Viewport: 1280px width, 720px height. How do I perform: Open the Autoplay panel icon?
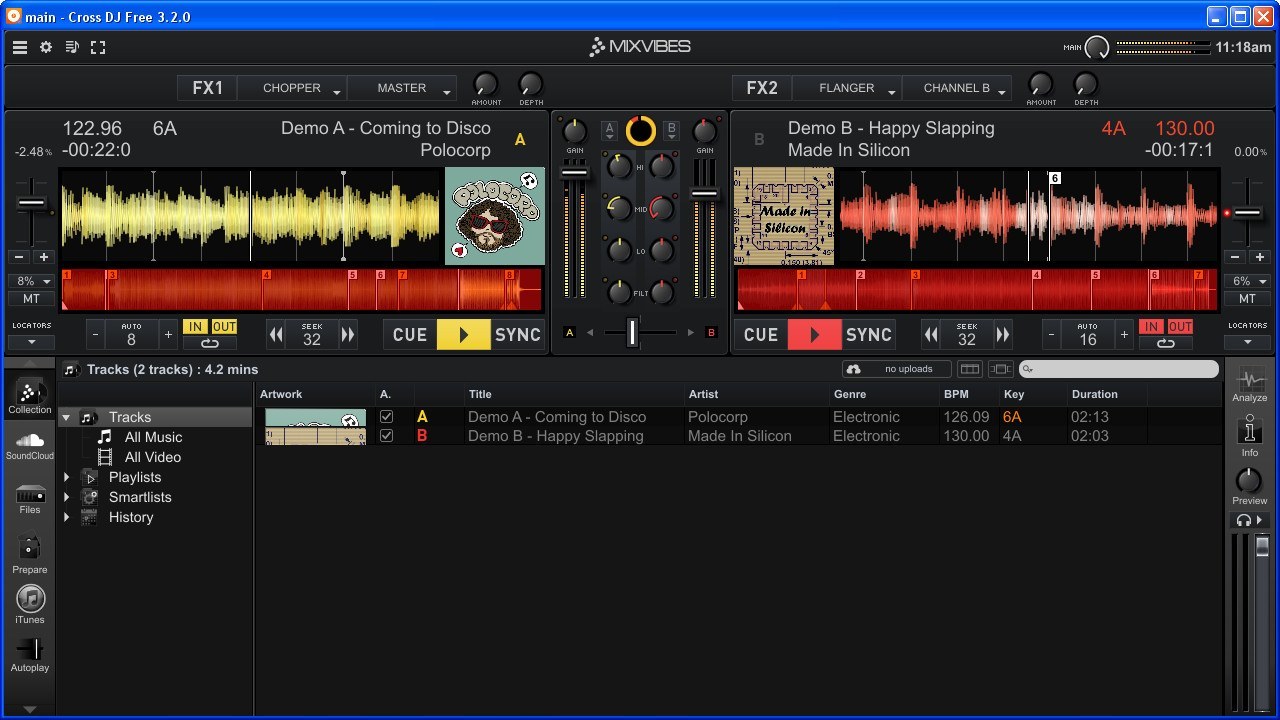(30, 655)
